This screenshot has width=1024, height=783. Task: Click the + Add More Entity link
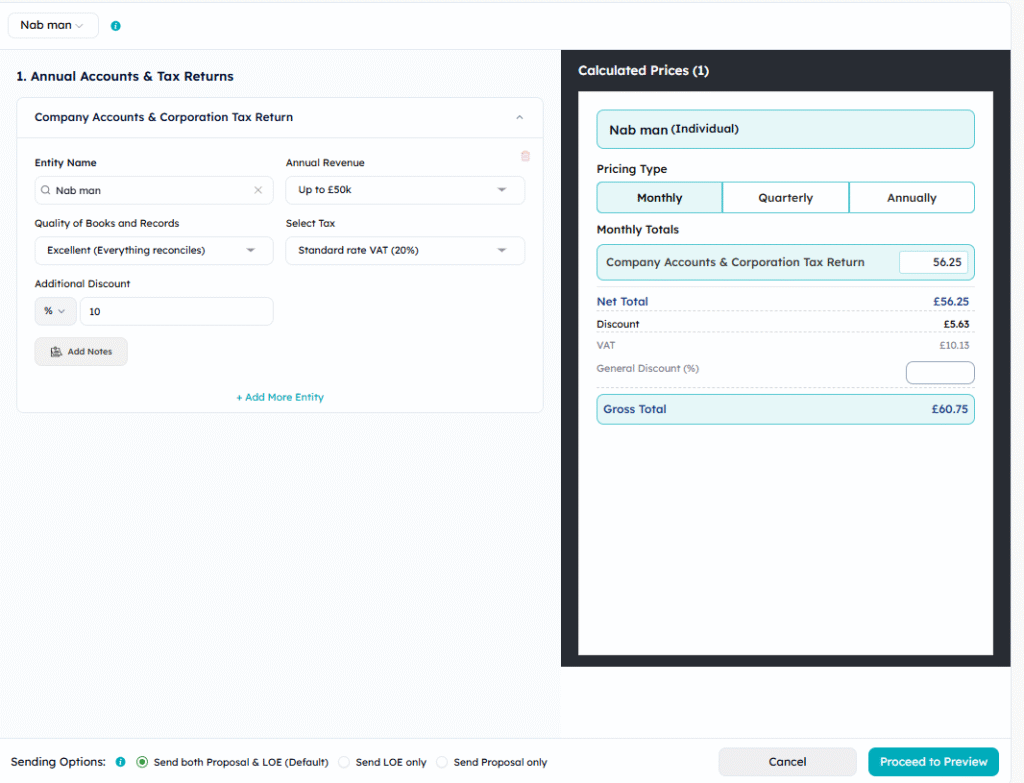pos(280,397)
